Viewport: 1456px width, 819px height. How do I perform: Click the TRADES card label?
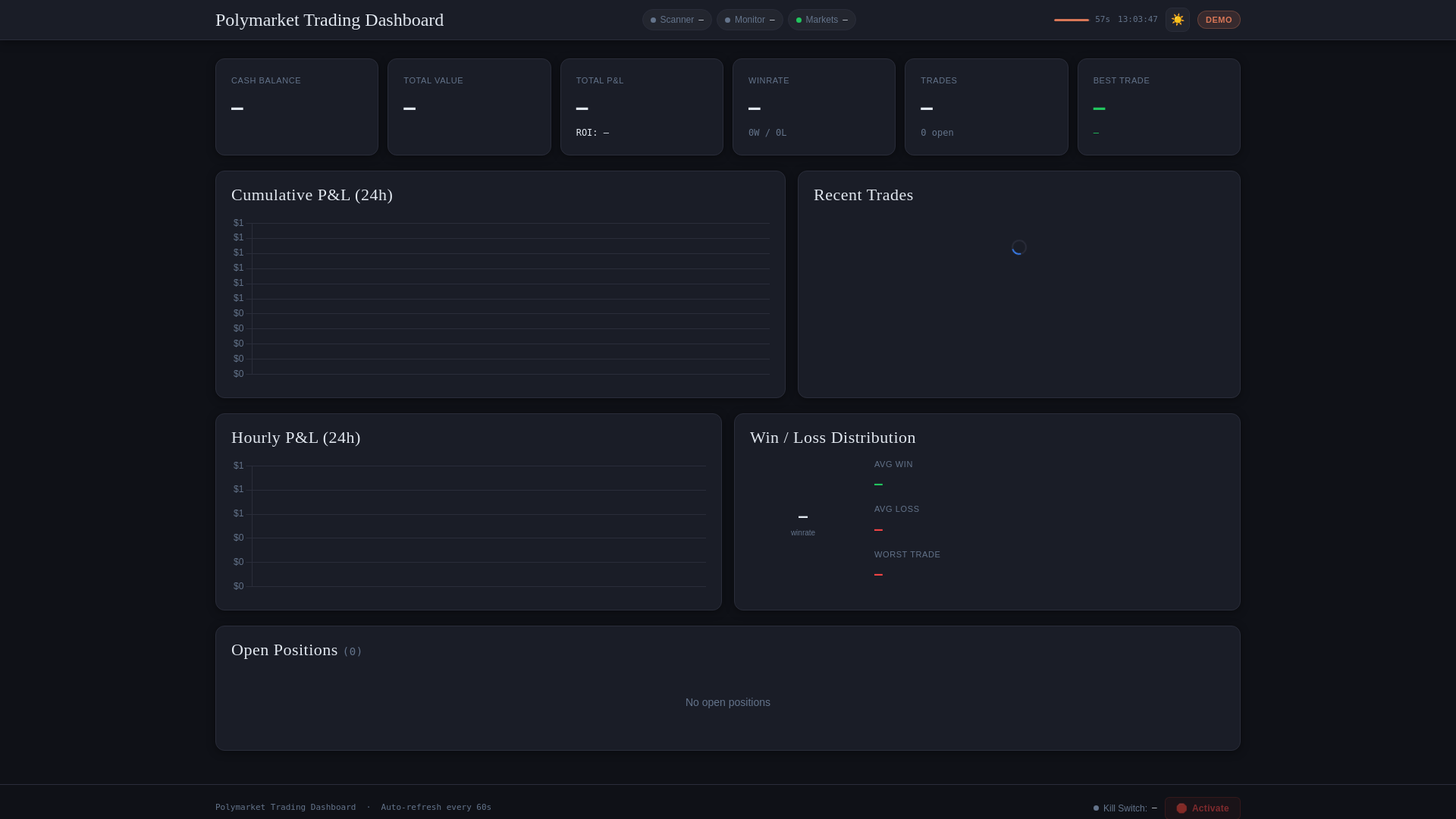tap(939, 80)
